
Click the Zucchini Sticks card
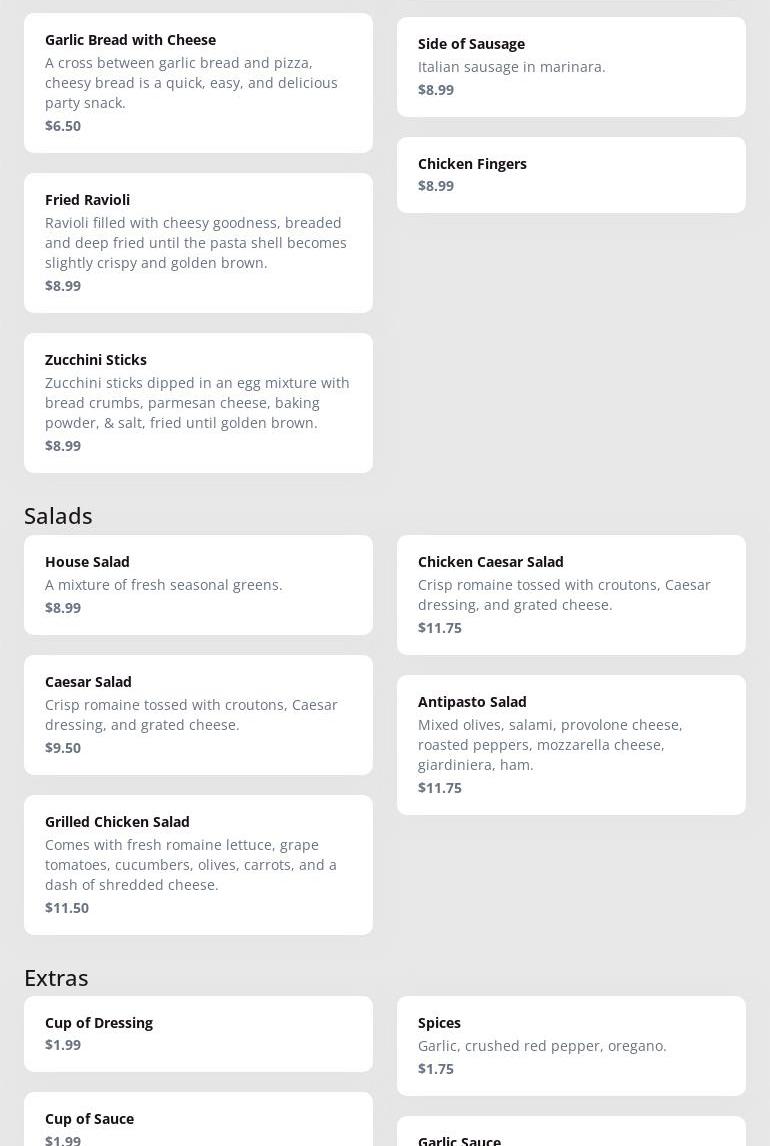(198, 402)
